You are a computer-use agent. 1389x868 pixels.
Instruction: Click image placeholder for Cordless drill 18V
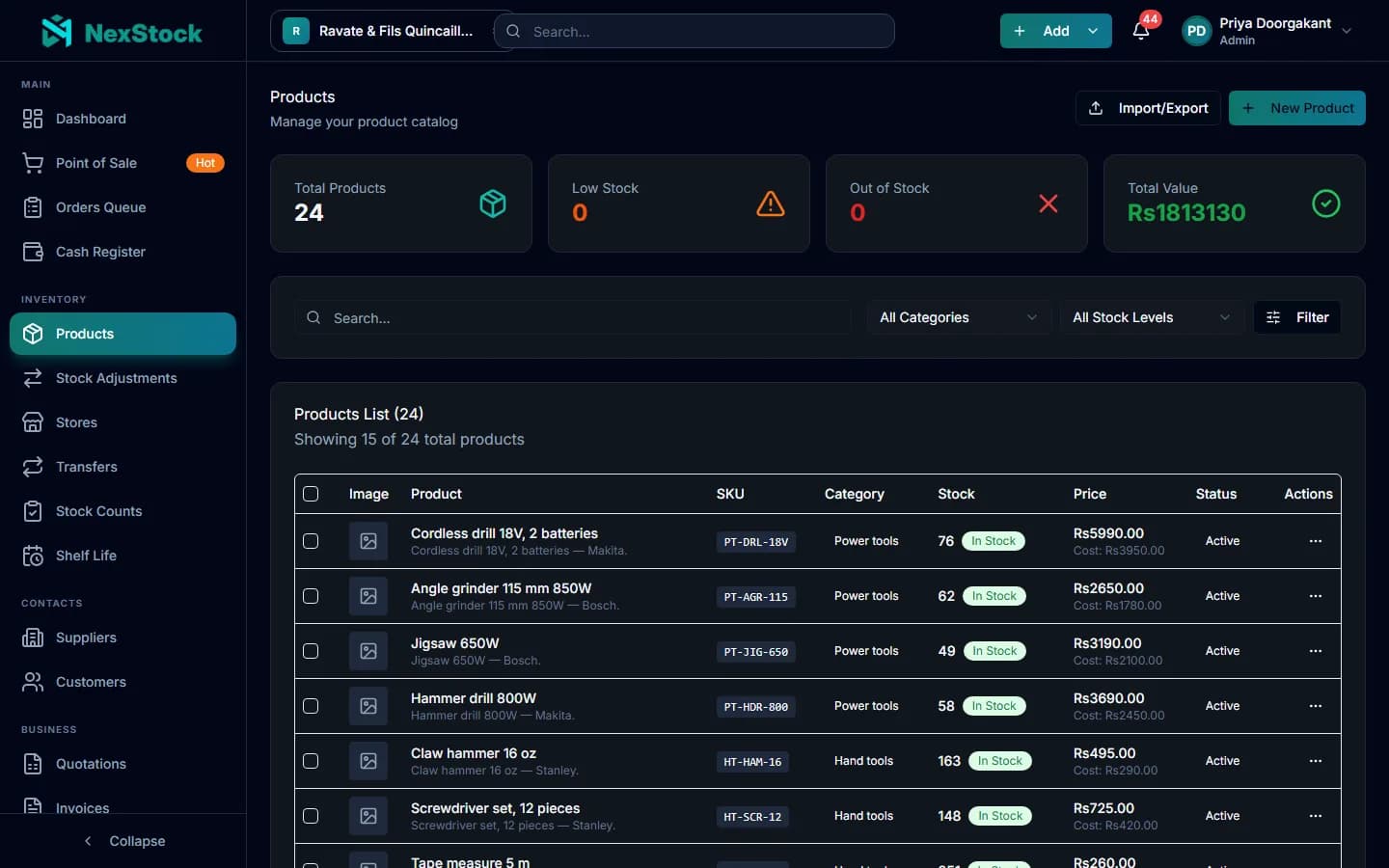click(x=368, y=541)
